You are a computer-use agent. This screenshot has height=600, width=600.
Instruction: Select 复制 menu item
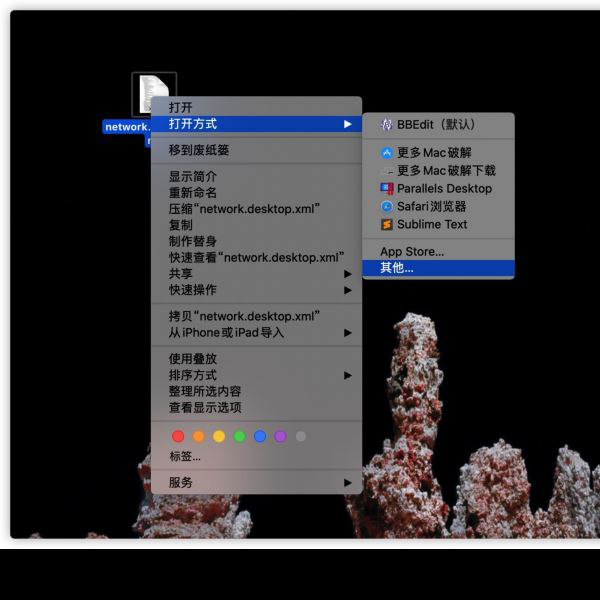(x=256, y=225)
